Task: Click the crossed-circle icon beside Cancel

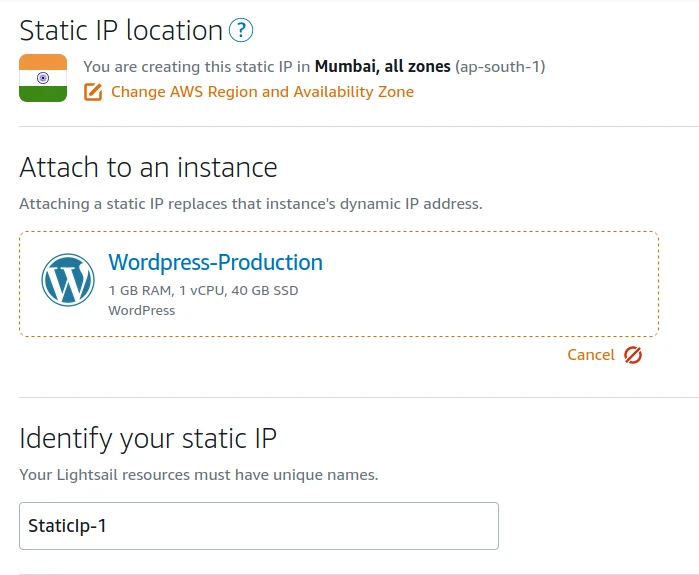Action: coord(632,355)
